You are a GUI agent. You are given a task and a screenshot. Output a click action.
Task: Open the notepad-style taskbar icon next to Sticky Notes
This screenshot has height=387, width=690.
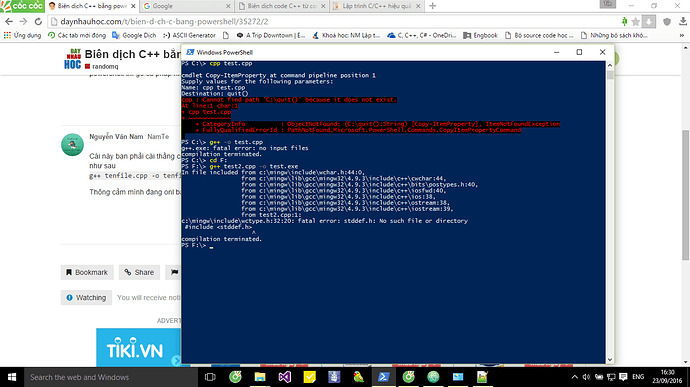point(334,377)
